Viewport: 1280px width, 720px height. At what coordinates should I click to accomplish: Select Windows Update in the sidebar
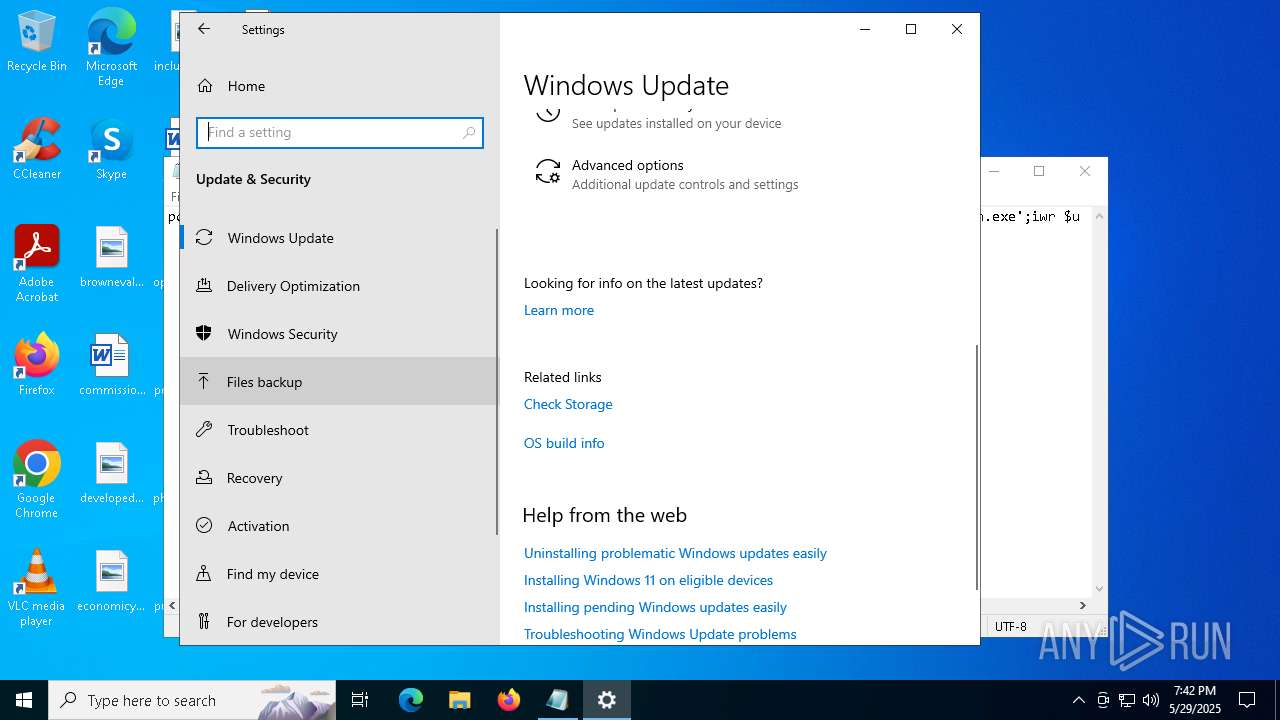point(339,238)
